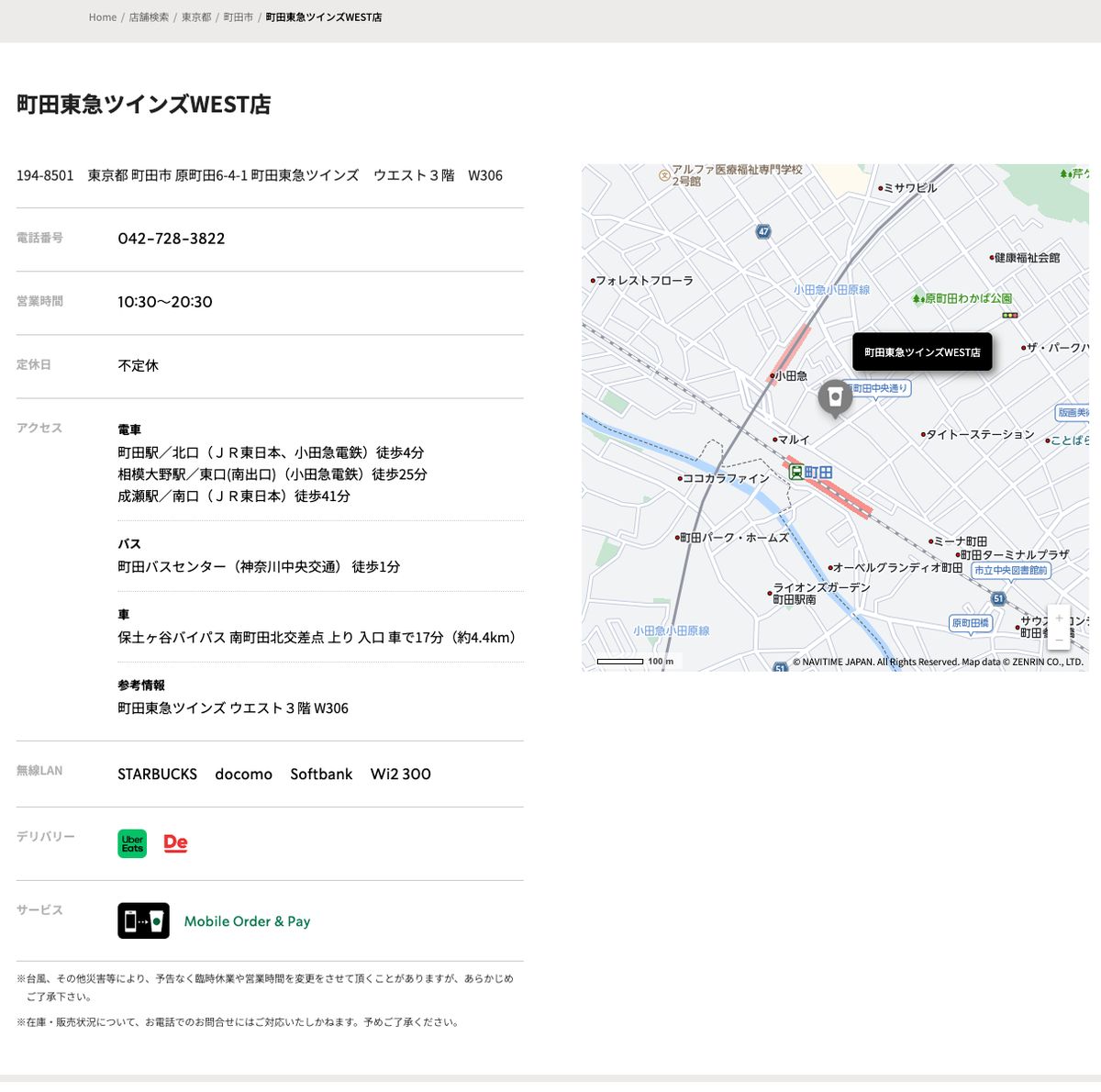1101x1092 pixels.
Task: Click 成瀬駅／南口 access line
Action: tap(234, 496)
